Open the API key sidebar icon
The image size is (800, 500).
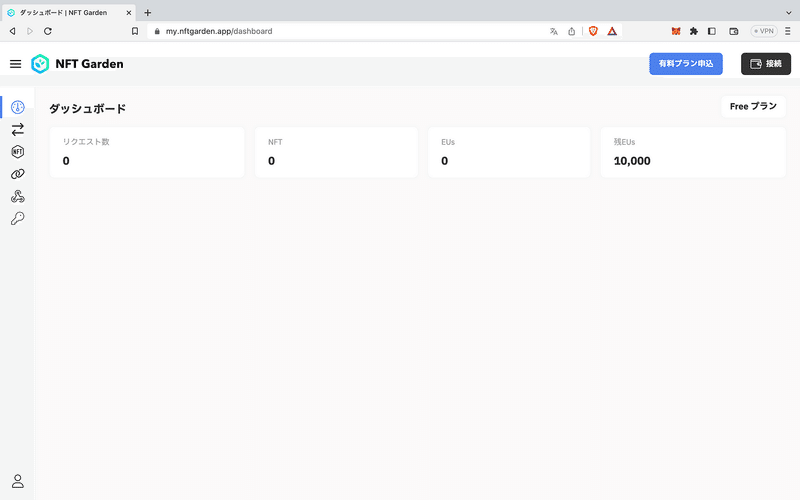tap(18, 218)
